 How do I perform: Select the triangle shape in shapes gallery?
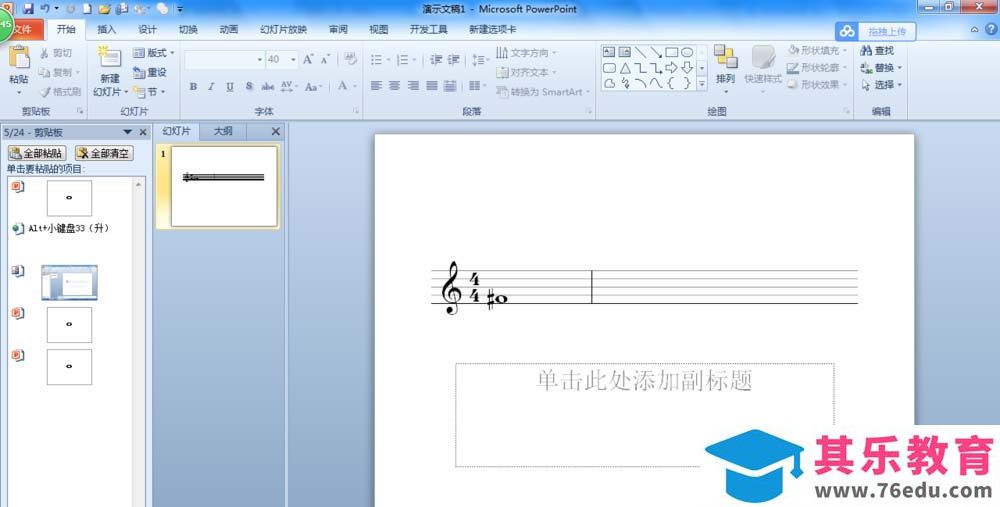point(625,68)
